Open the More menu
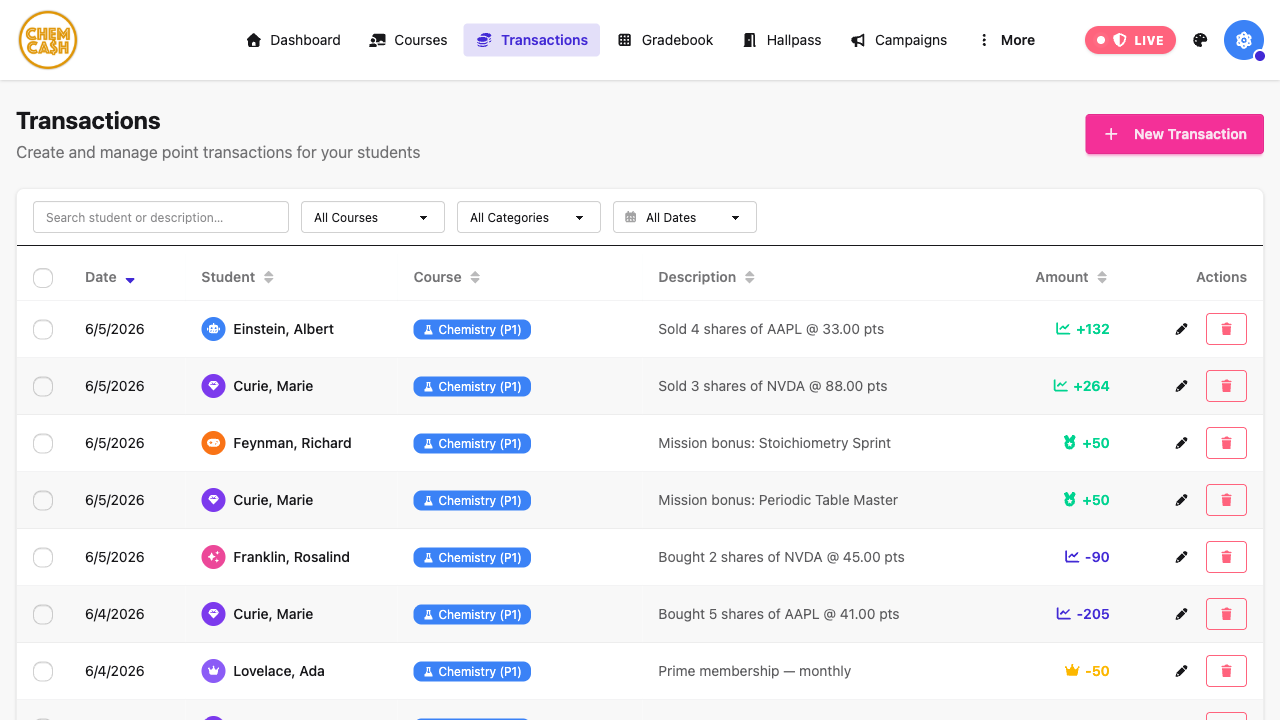The height and width of the screenshot is (720, 1280). pos(1006,40)
